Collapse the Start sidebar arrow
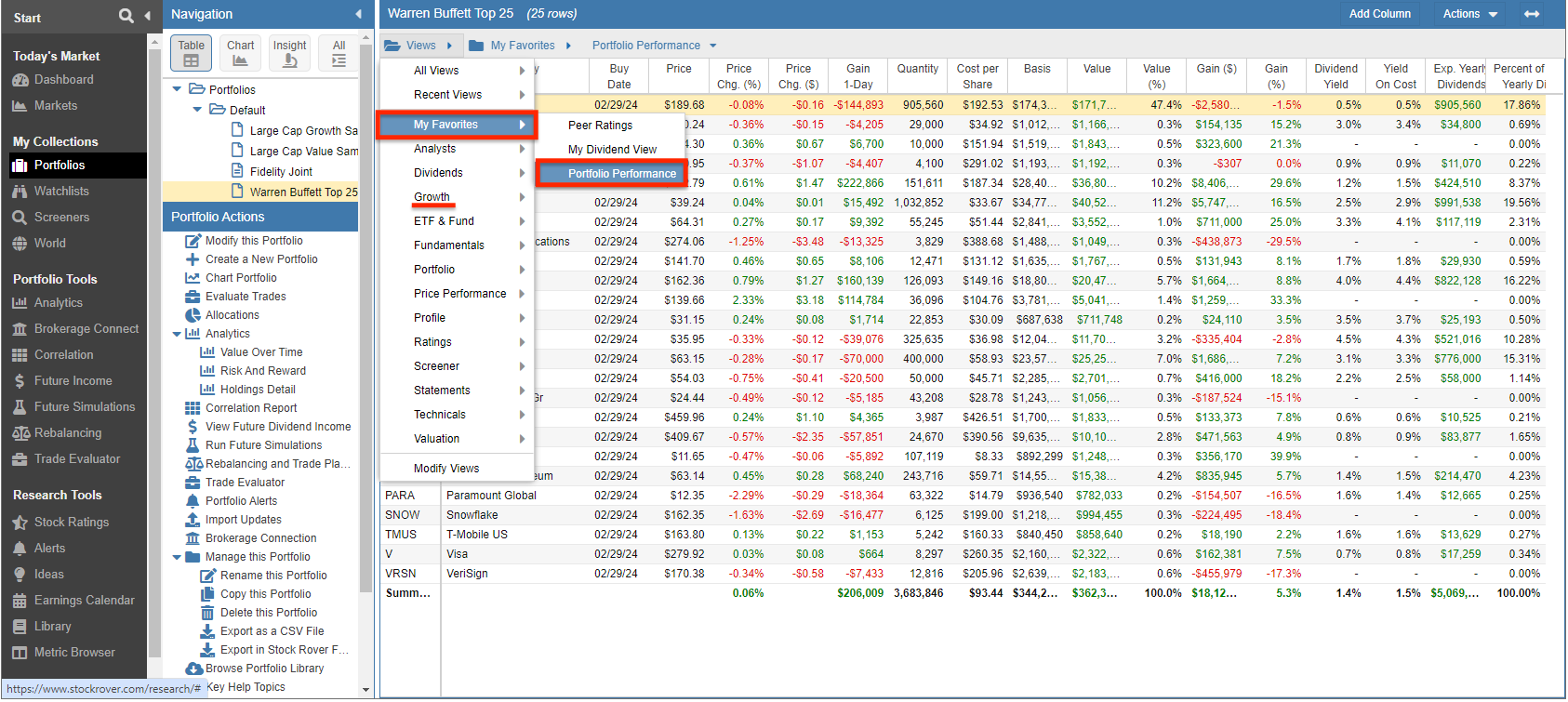 click(x=147, y=16)
